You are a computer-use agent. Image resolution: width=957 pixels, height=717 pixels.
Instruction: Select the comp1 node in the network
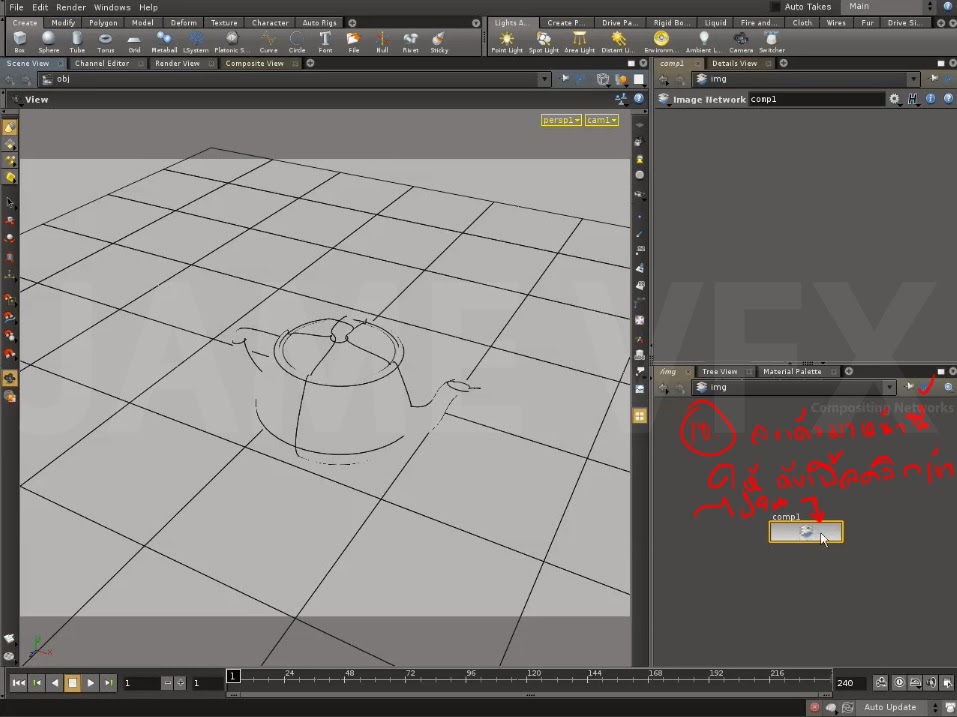[806, 532]
